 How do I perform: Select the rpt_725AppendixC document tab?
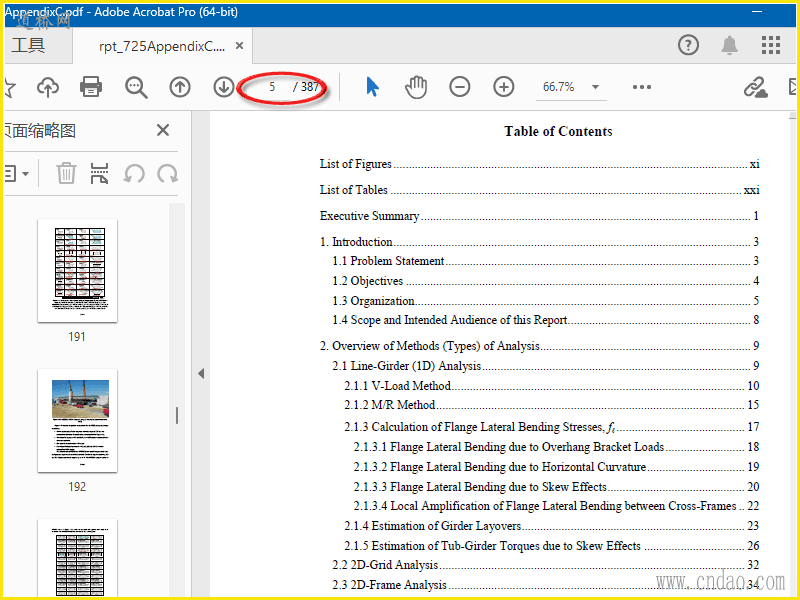162,46
